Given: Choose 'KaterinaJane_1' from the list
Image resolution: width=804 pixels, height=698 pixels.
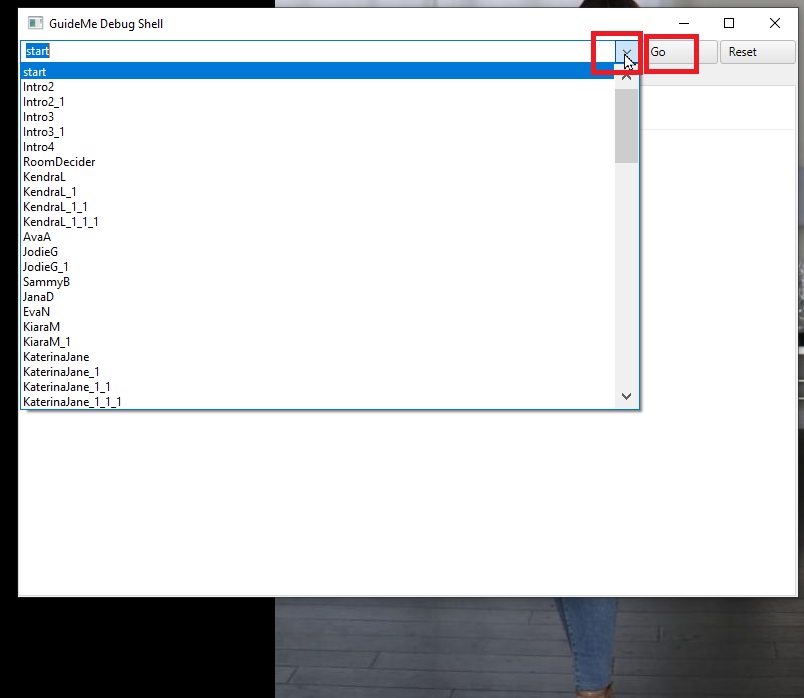Looking at the screenshot, I should (318, 372).
